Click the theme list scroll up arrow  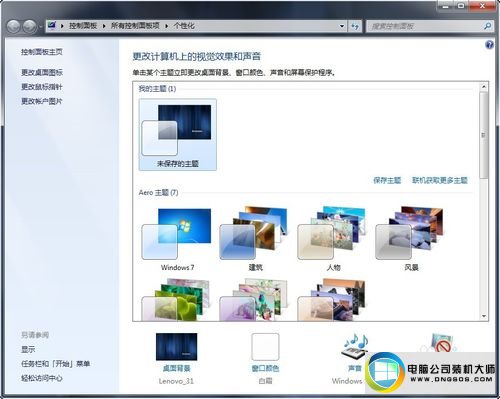(484, 87)
